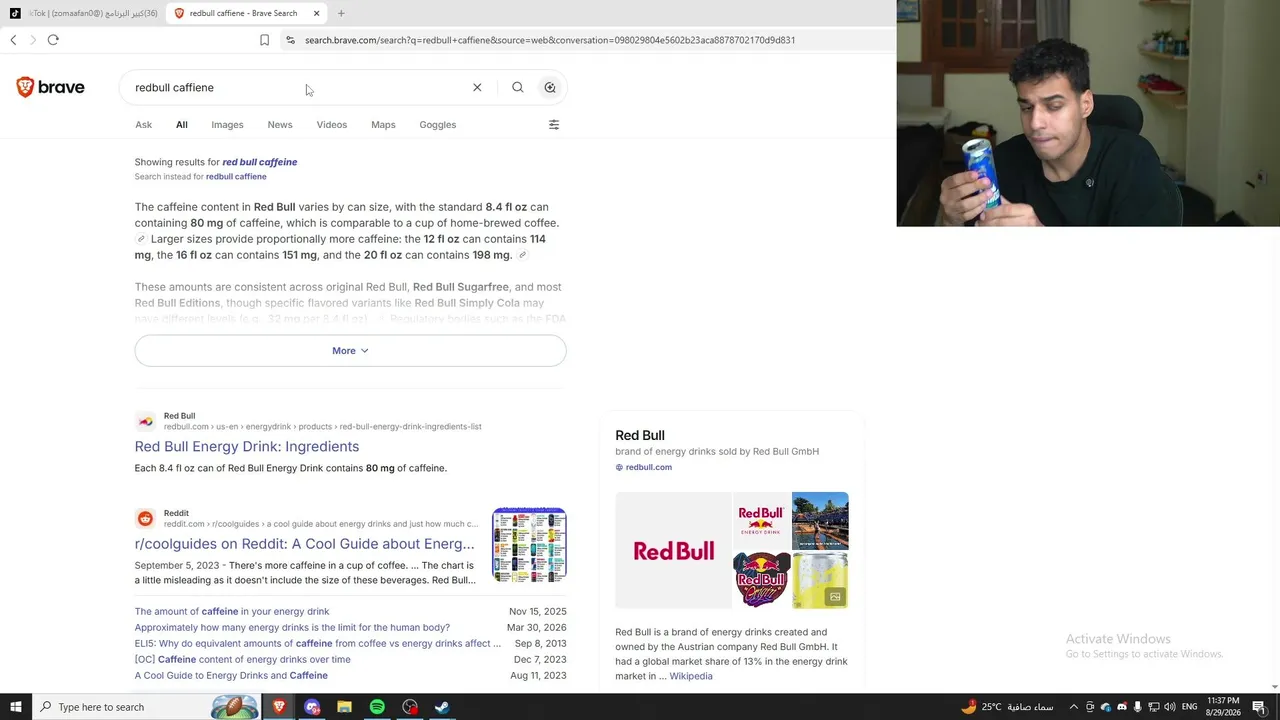The image size is (1280, 720).
Task: Open 'Approximately how many energy drinks' link
Action: (x=292, y=627)
